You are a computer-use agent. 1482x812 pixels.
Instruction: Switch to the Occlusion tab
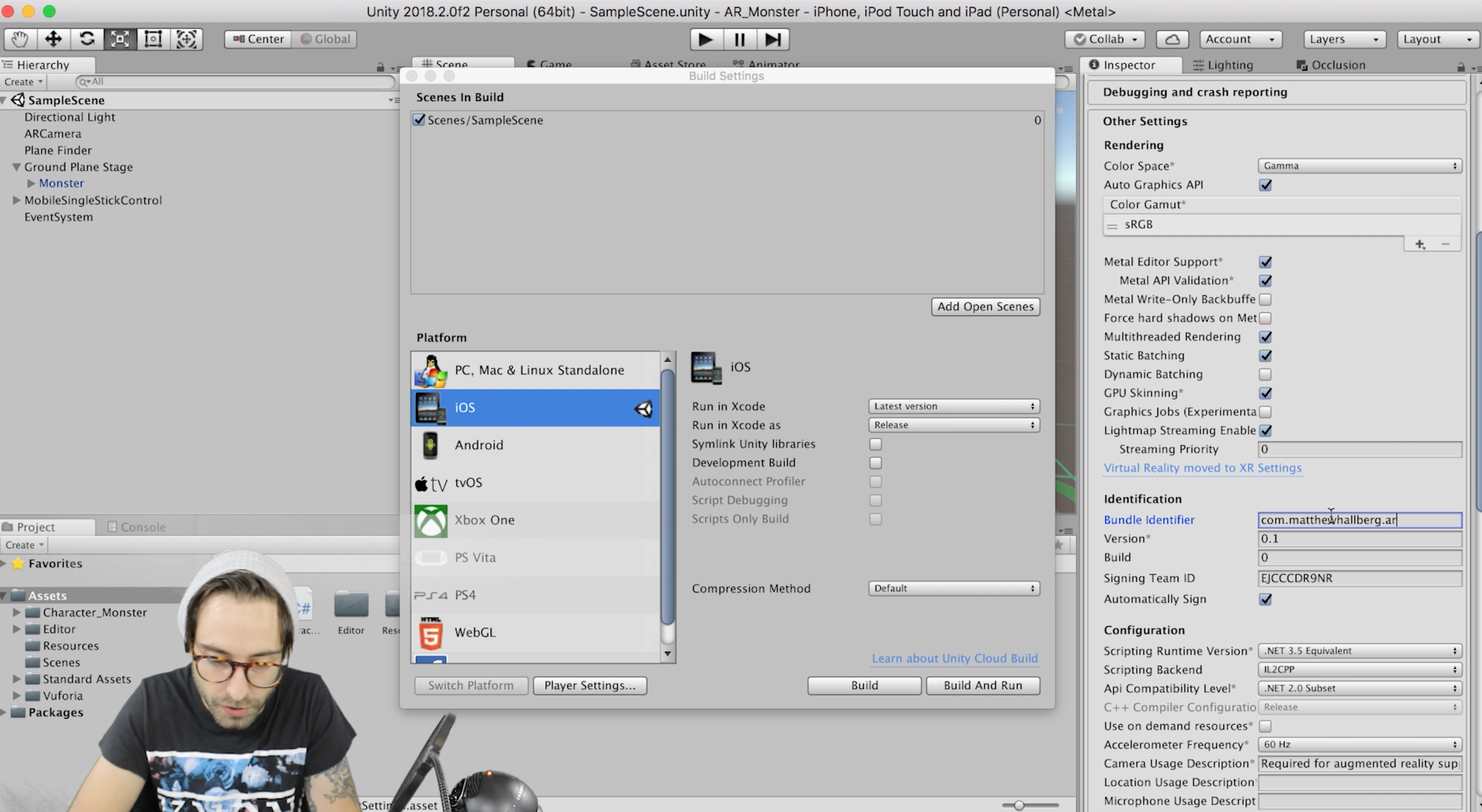(1331, 65)
